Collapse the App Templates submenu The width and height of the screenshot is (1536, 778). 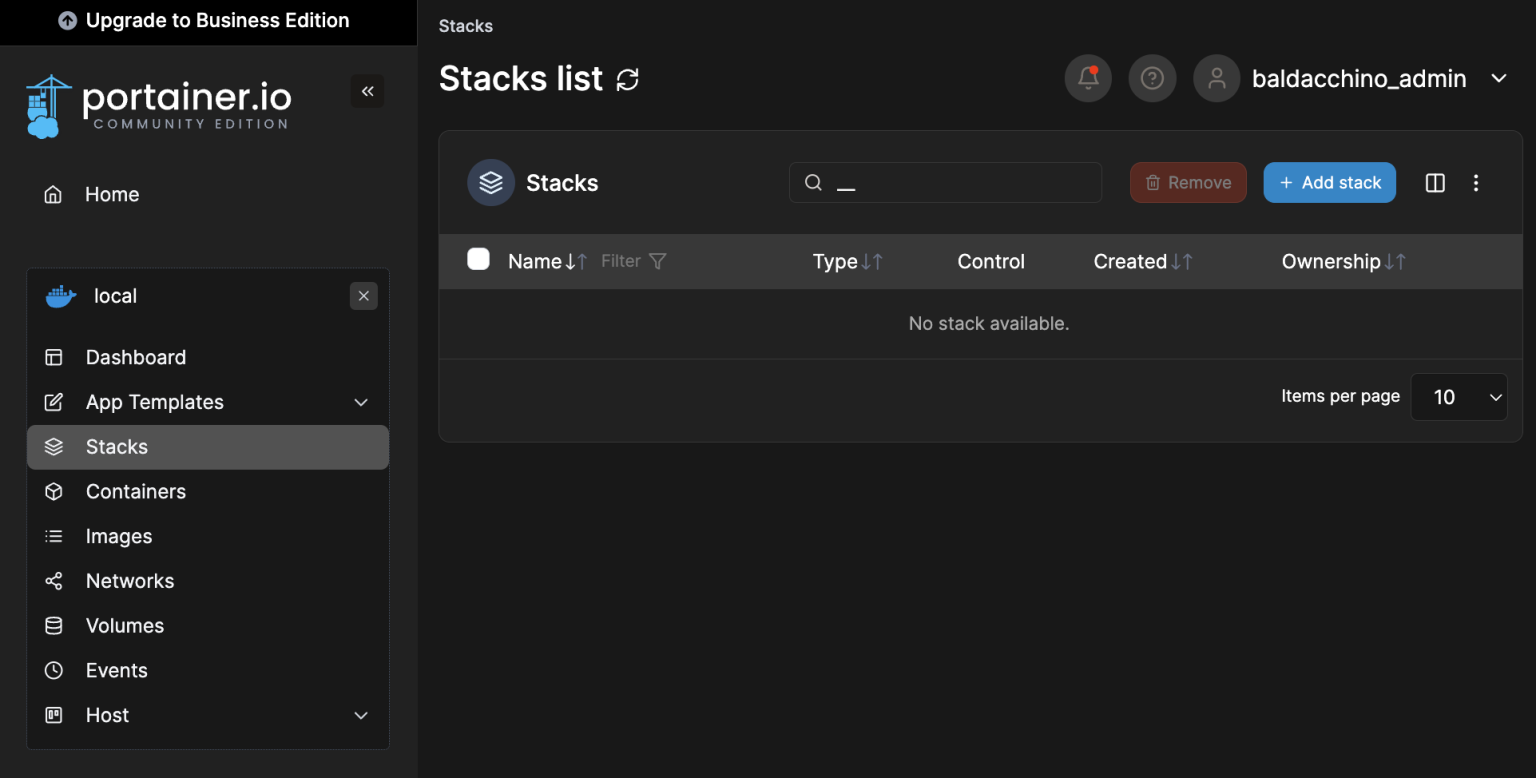[360, 402]
